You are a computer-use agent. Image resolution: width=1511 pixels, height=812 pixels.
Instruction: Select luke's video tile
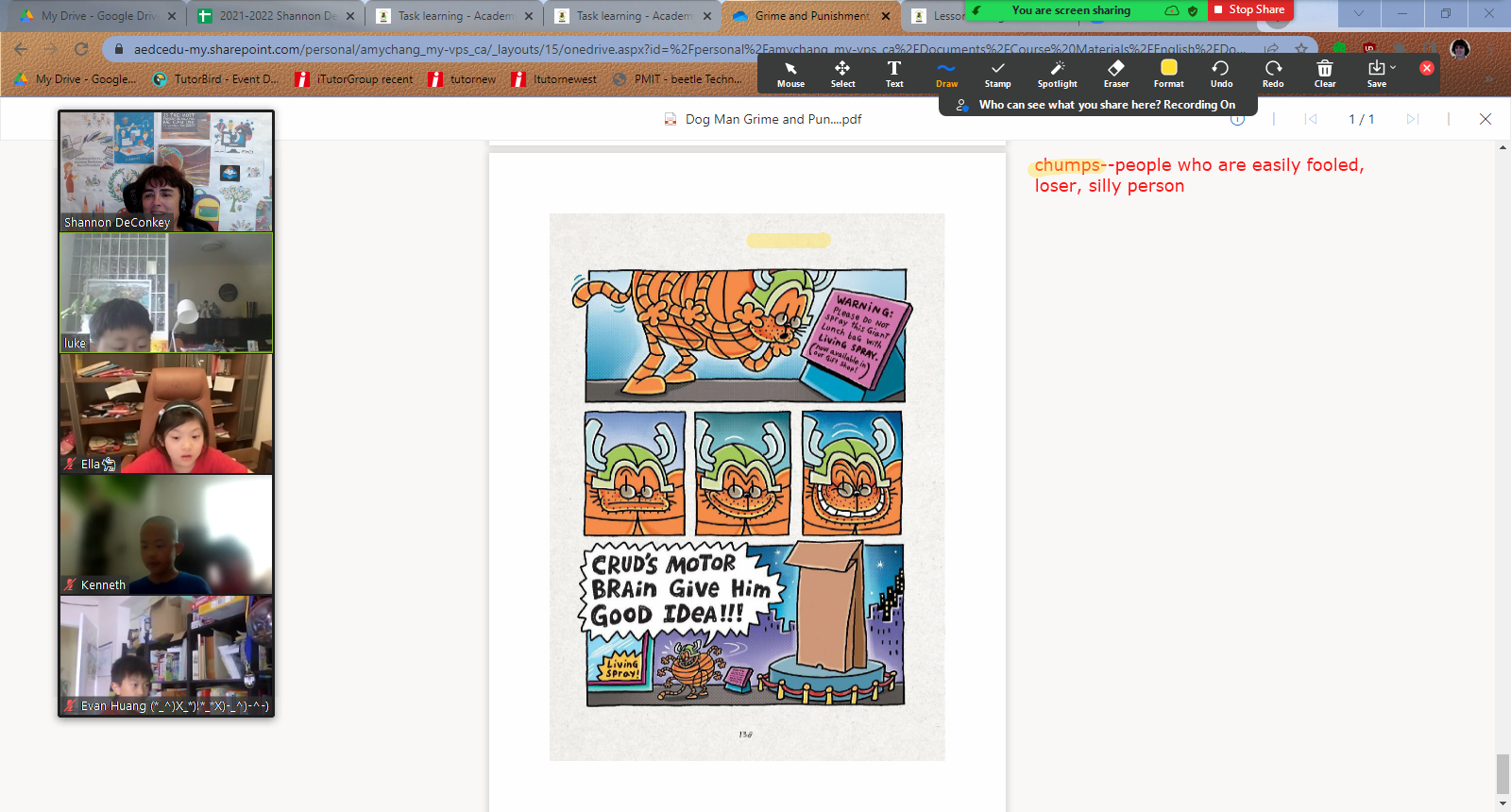166,293
